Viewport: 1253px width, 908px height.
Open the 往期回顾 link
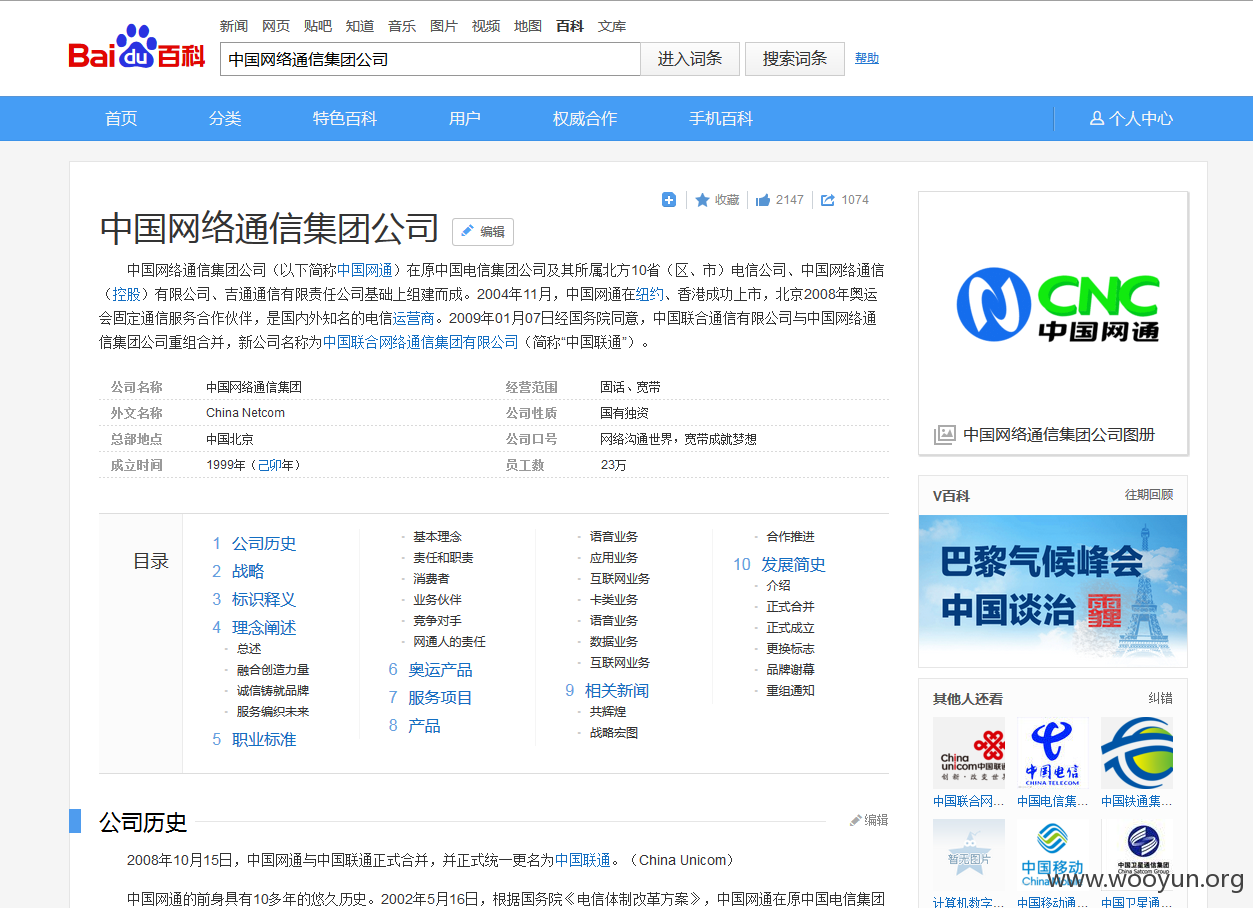point(1149,495)
